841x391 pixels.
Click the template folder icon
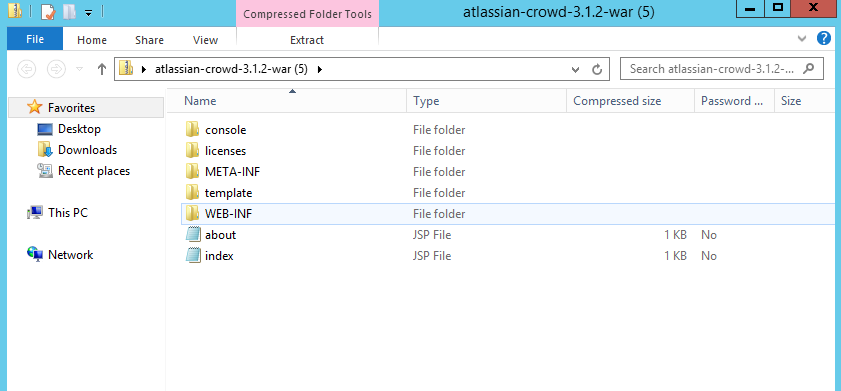[x=193, y=193]
